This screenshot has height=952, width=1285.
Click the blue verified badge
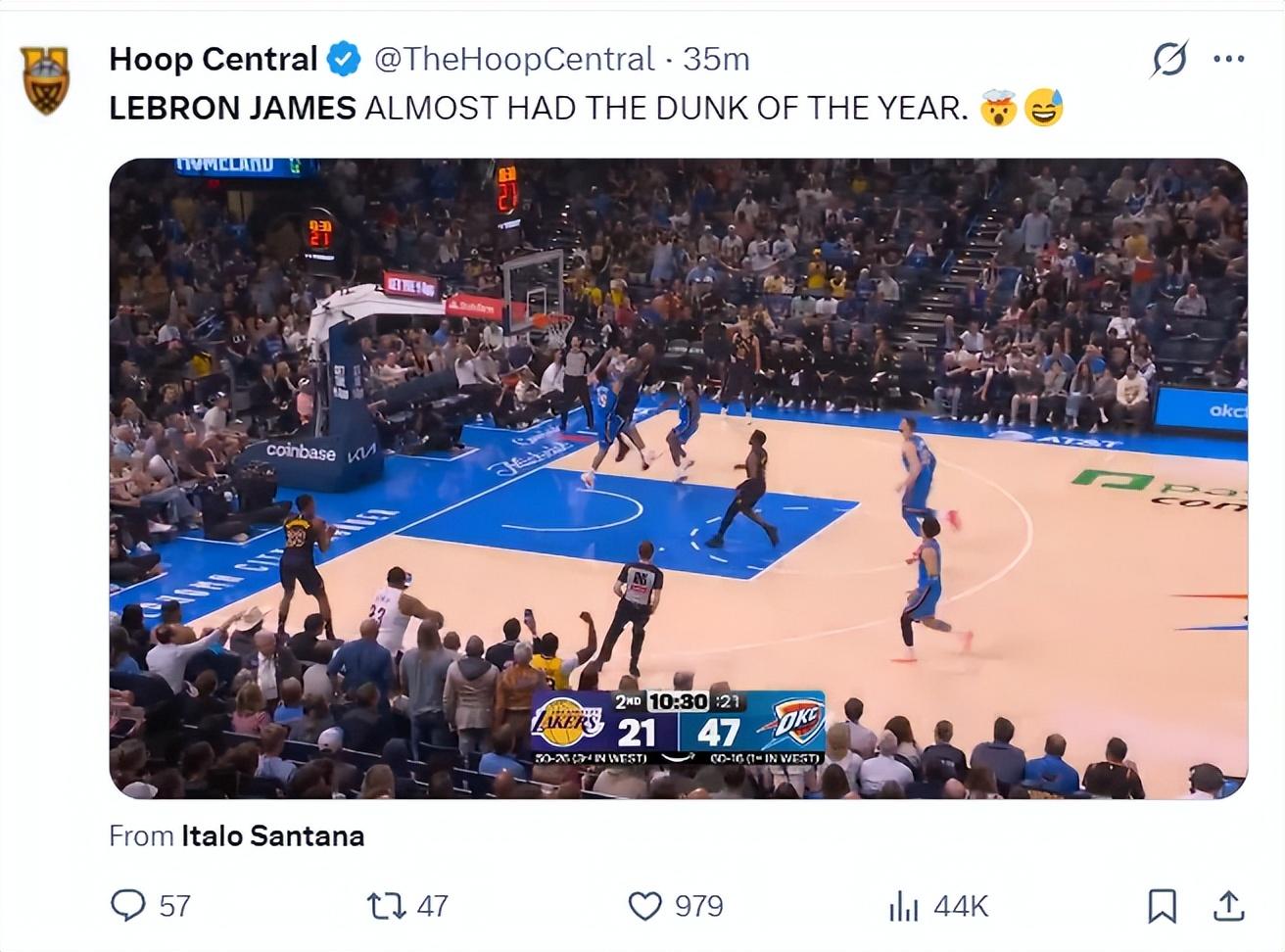(x=343, y=60)
